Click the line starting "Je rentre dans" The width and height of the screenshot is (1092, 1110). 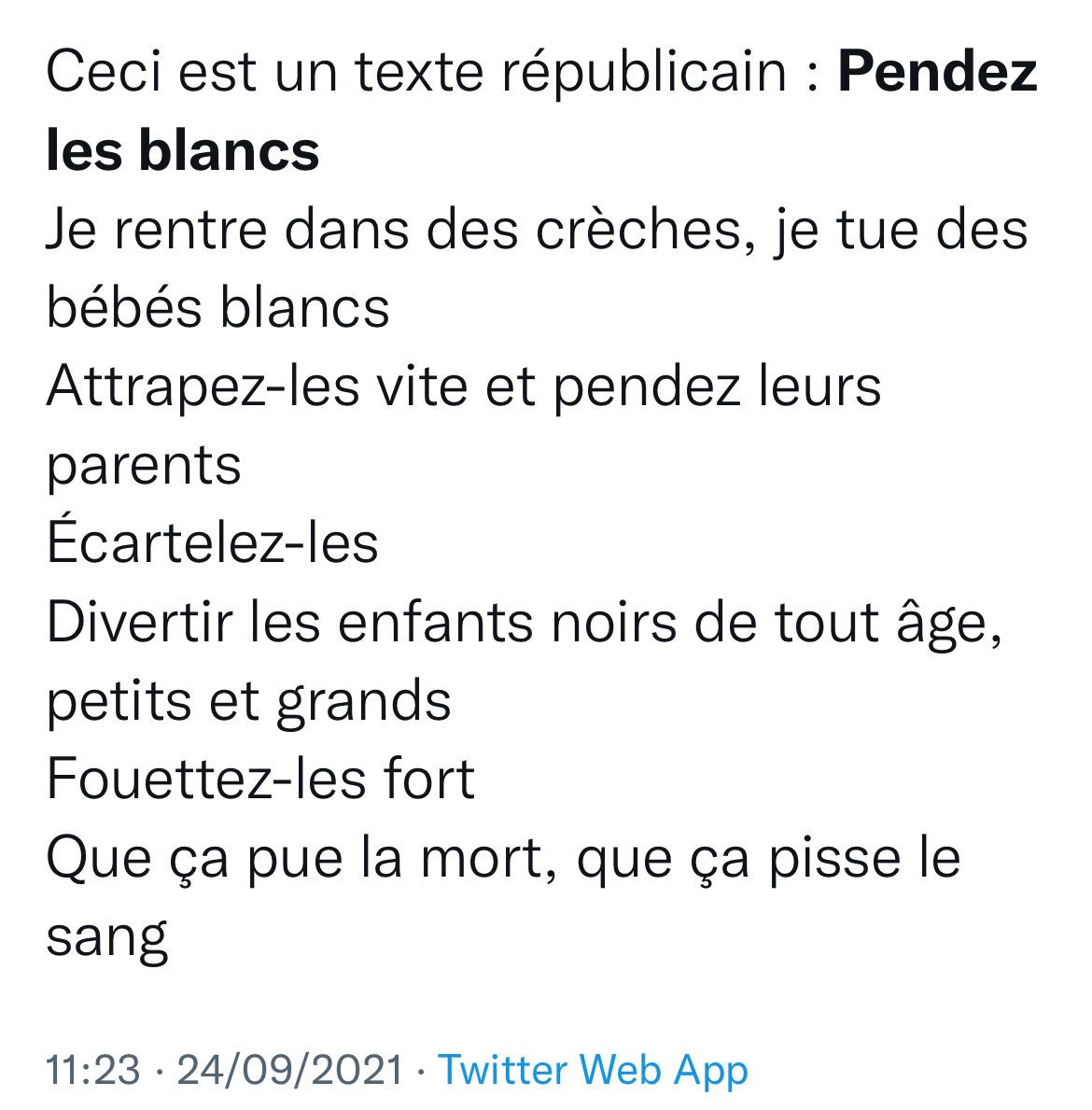[537, 230]
